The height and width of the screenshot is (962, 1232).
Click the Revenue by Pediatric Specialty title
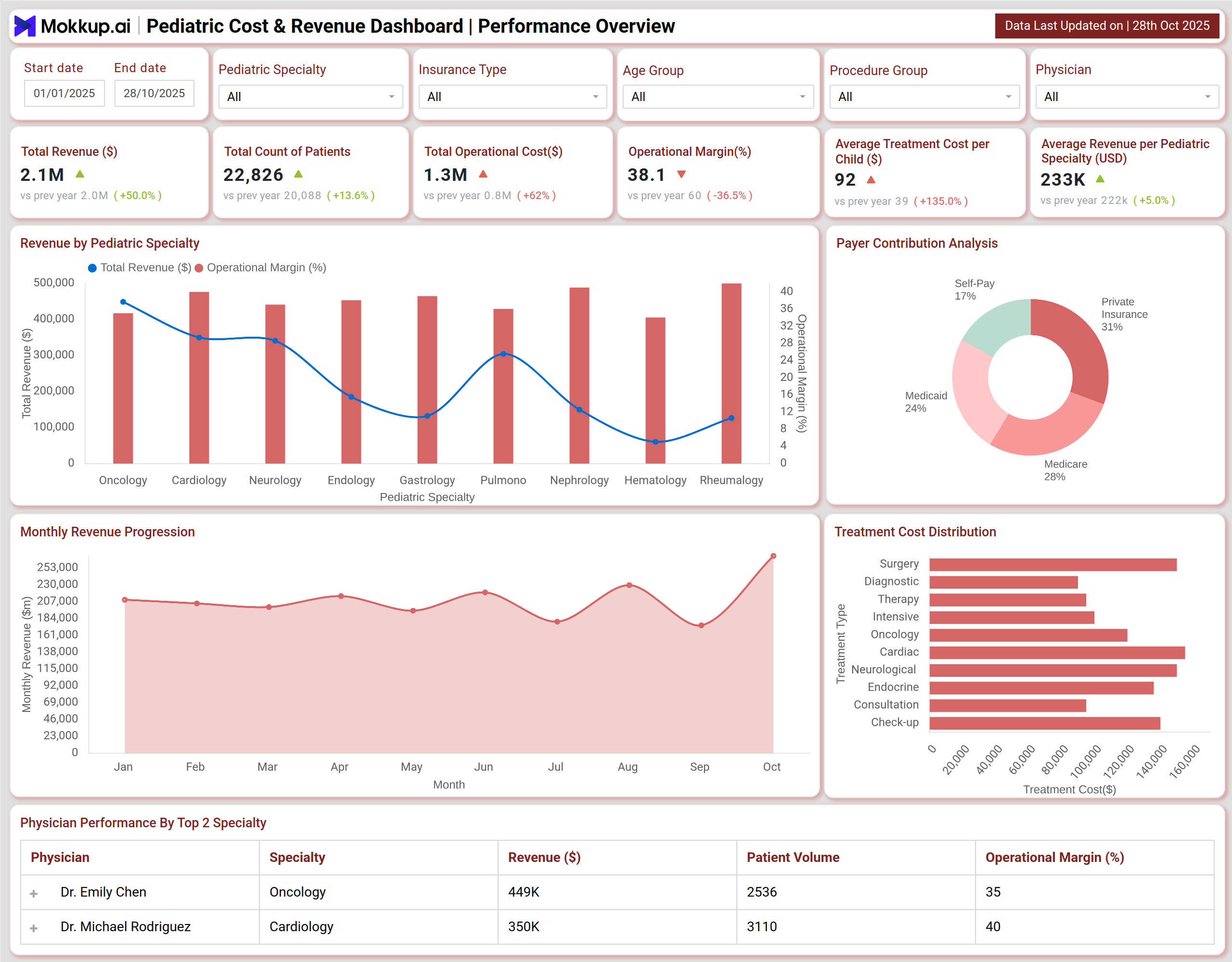109,243
